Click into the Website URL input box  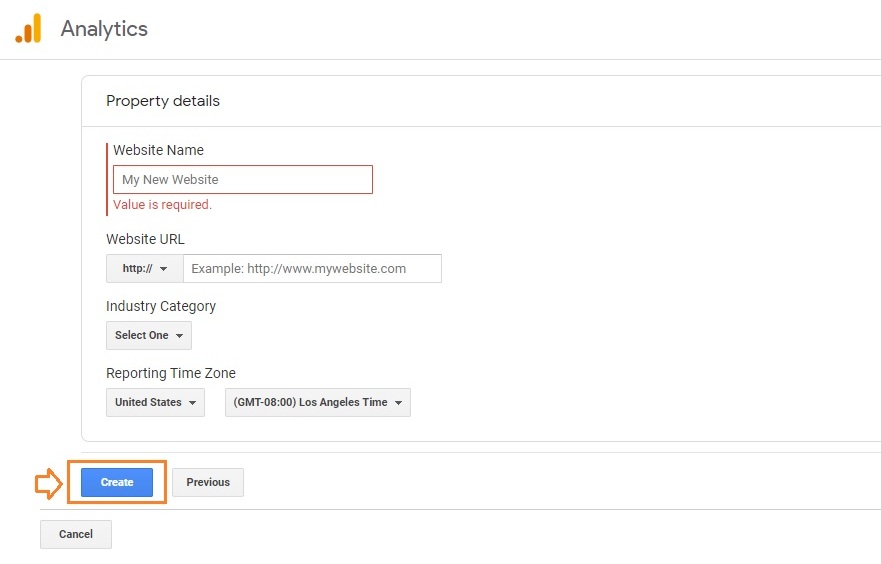point(311,269)
